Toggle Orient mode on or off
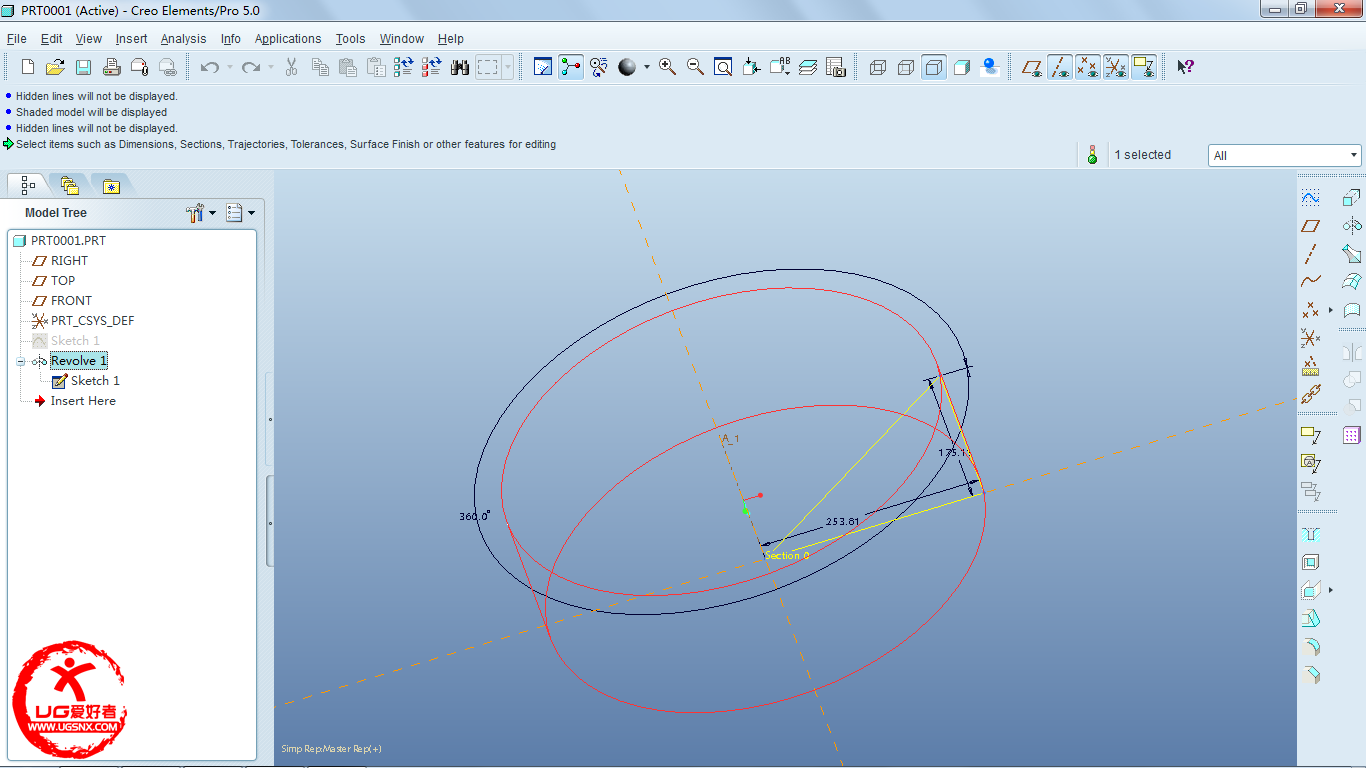Viewport: 1366px width, 768px height. click(x=599, y=67)
